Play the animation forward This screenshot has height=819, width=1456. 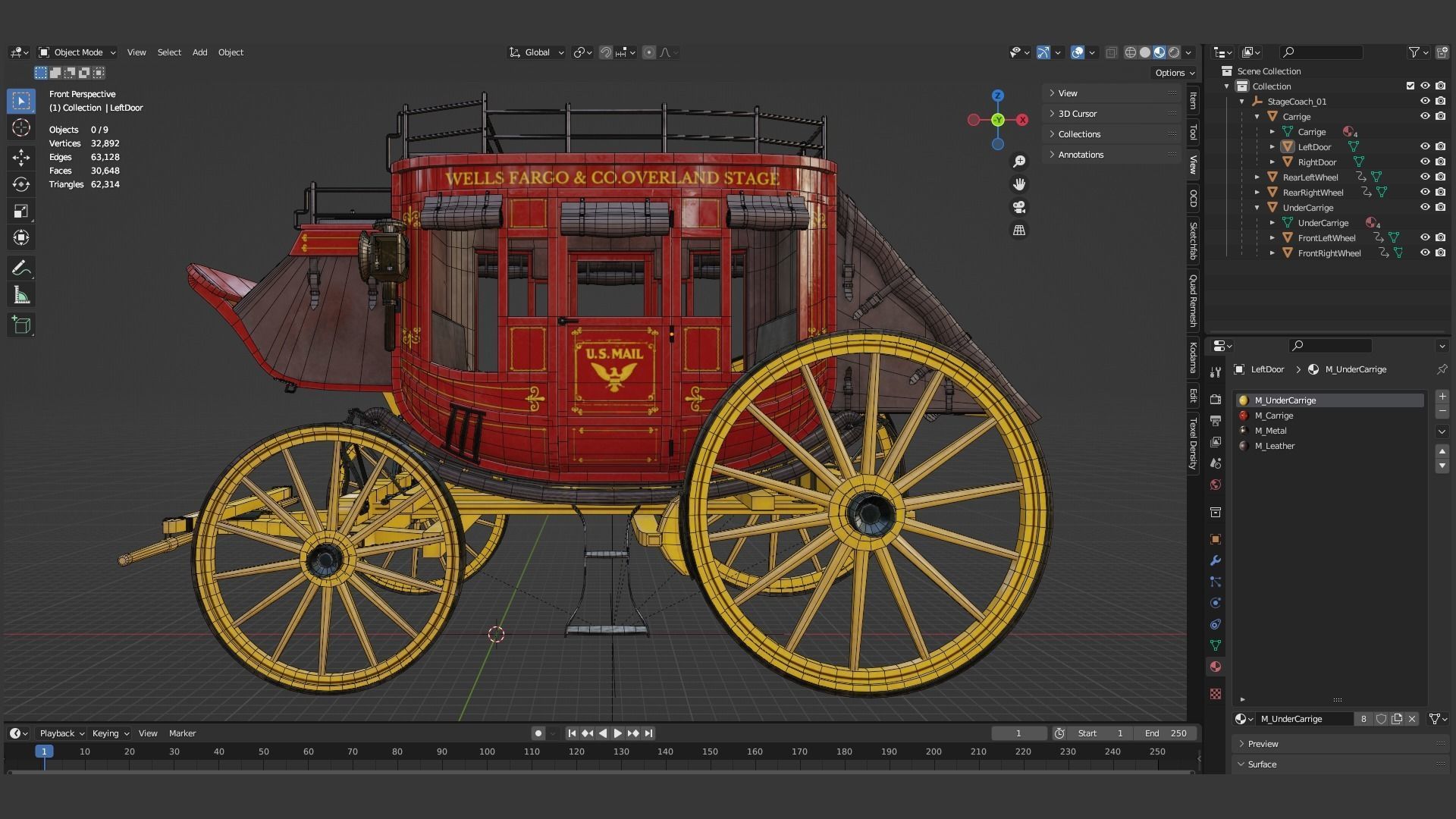point(617,733)
